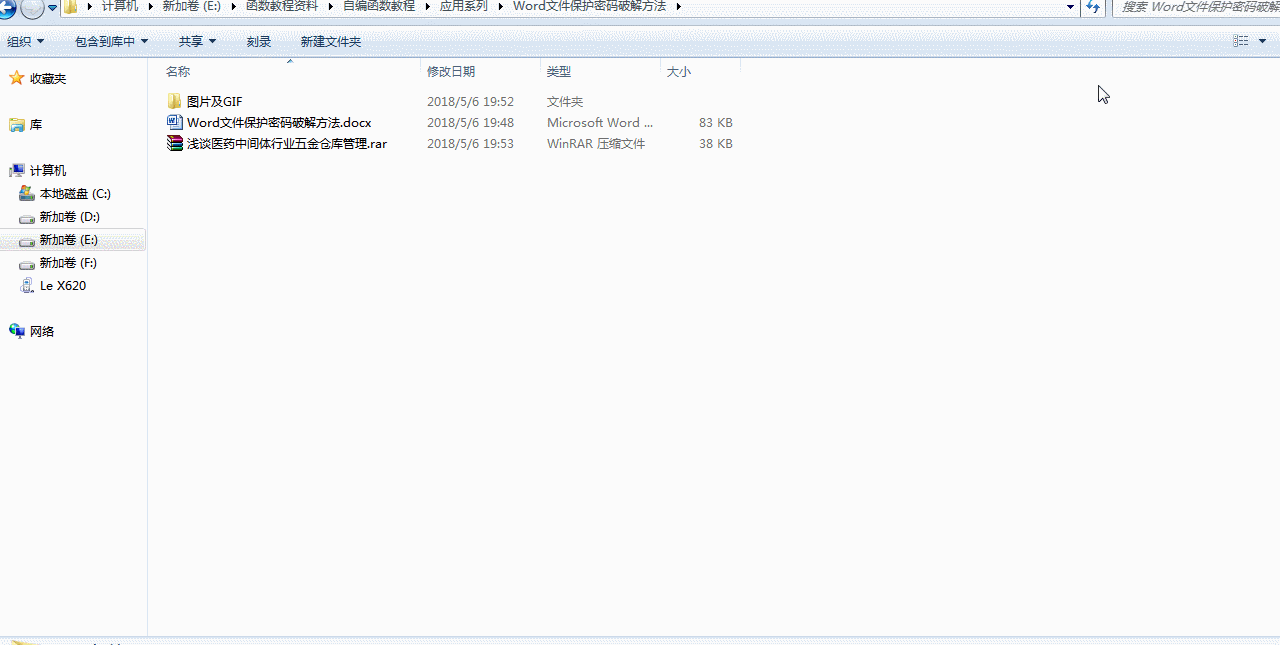Click the refresh button beside address bar

point(1093,7)
